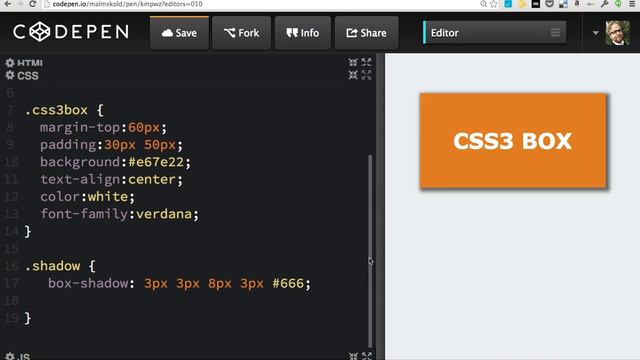Click zoom magnifier icon in address bar
The width and height of the screenshot is (640, 360).
483,4
